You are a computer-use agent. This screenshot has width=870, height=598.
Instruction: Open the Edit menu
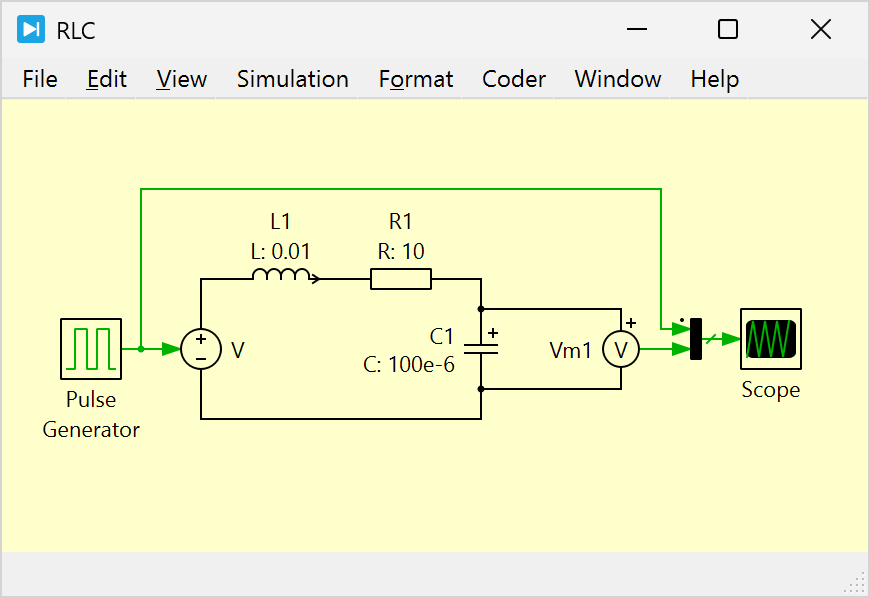pos(107,79)
